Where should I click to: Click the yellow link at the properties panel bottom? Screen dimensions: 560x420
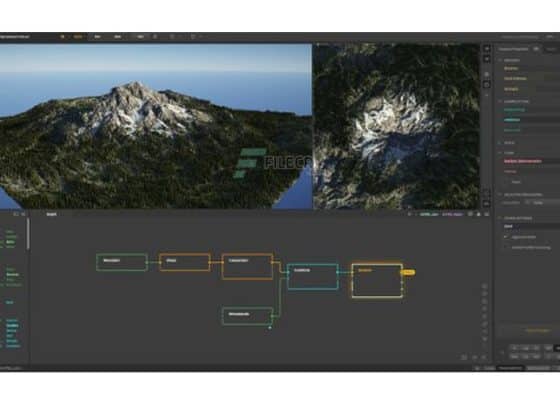(538, 331)
